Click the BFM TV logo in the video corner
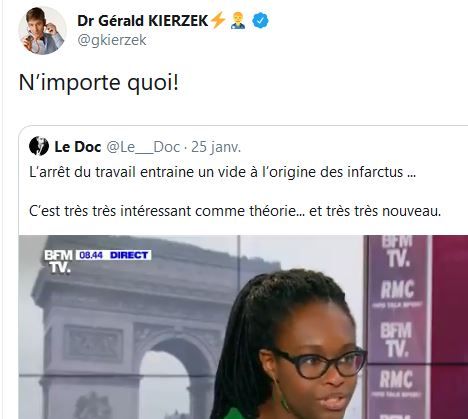 point(58,262)
